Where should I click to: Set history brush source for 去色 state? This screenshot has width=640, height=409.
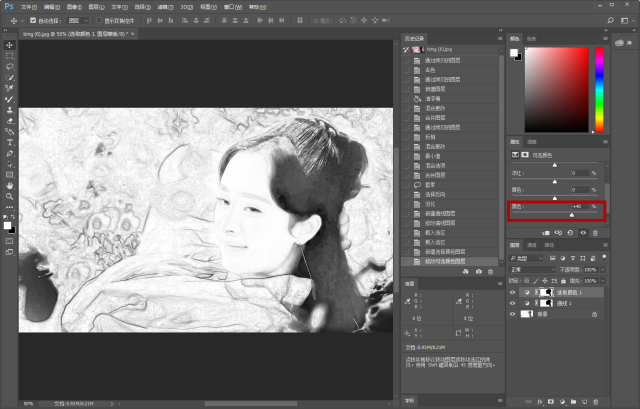406,70
